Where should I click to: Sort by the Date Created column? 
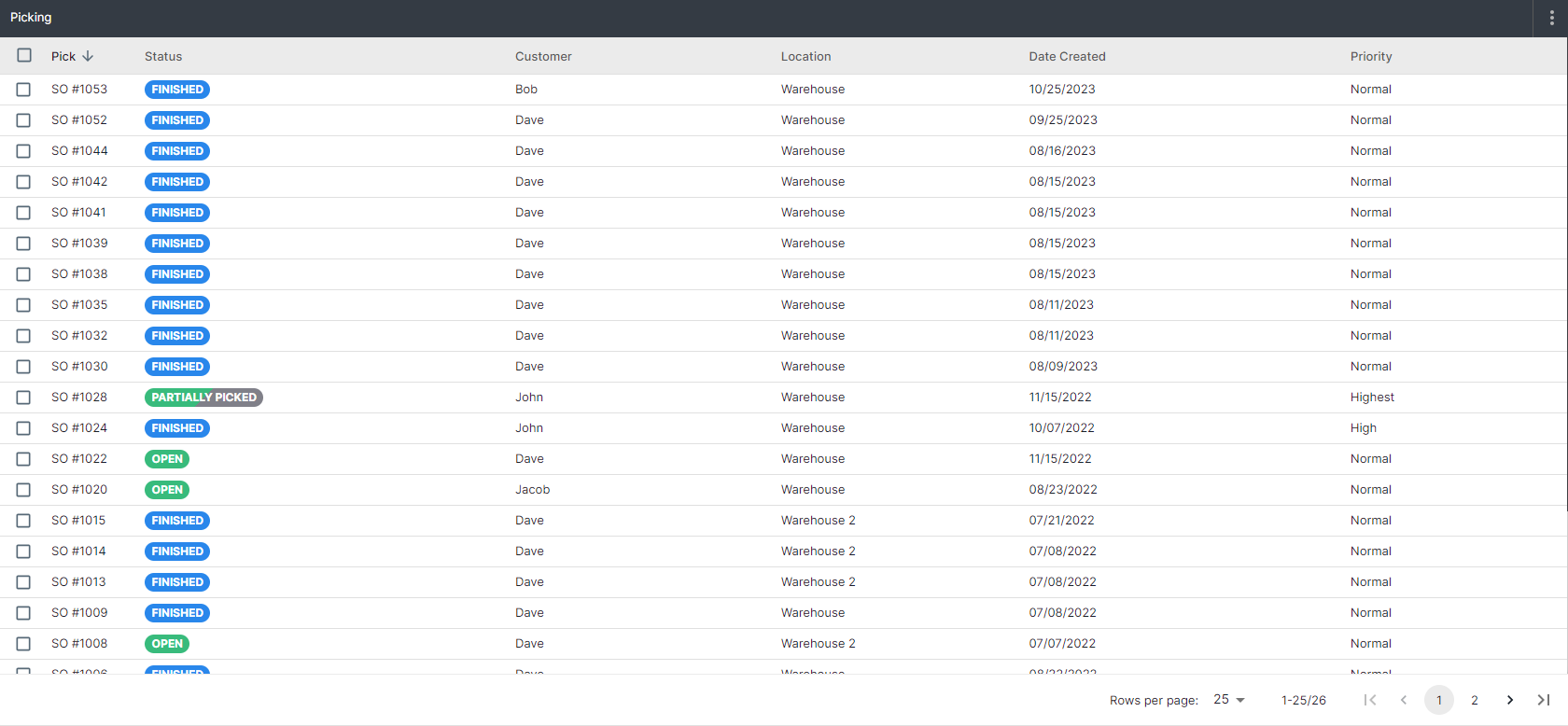point(1067,57)
